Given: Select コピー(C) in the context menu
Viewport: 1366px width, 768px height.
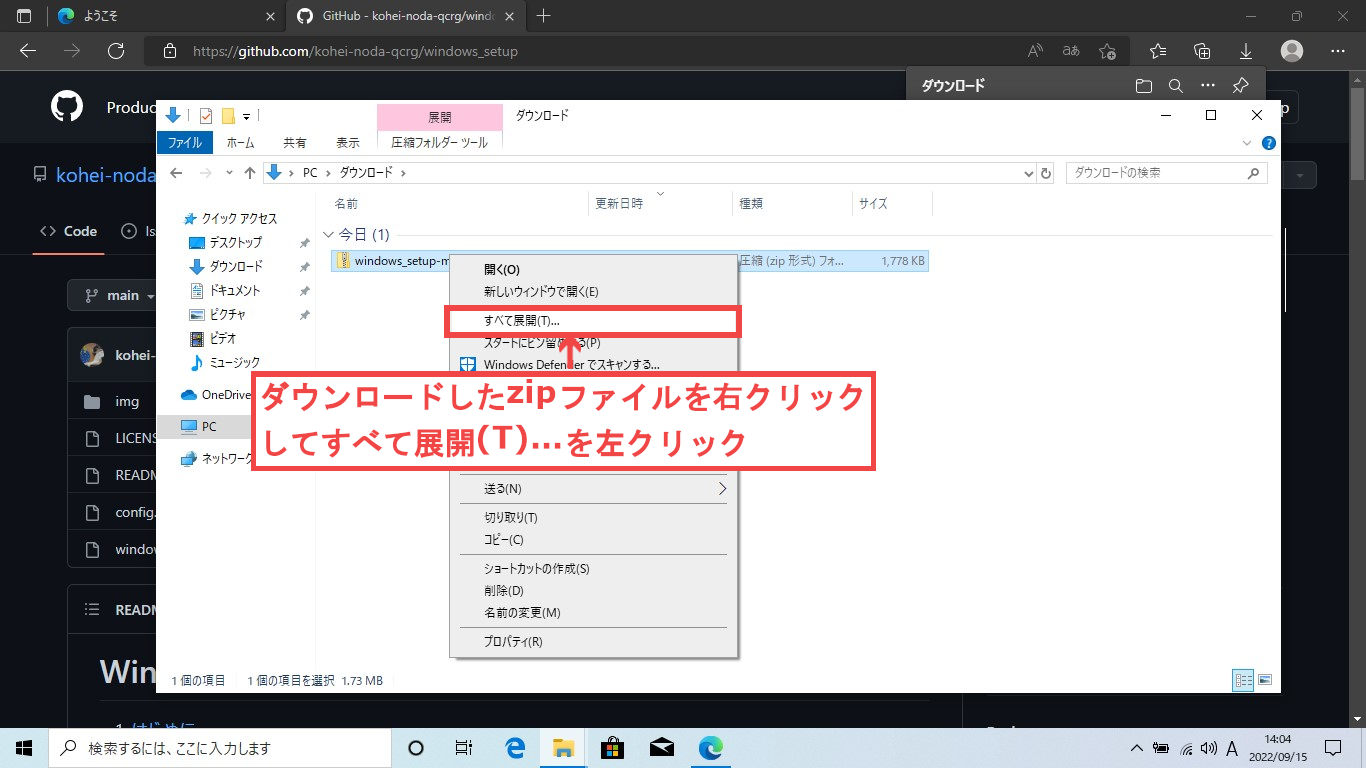Looking at the screenshot, I should [x=593, y=540].
